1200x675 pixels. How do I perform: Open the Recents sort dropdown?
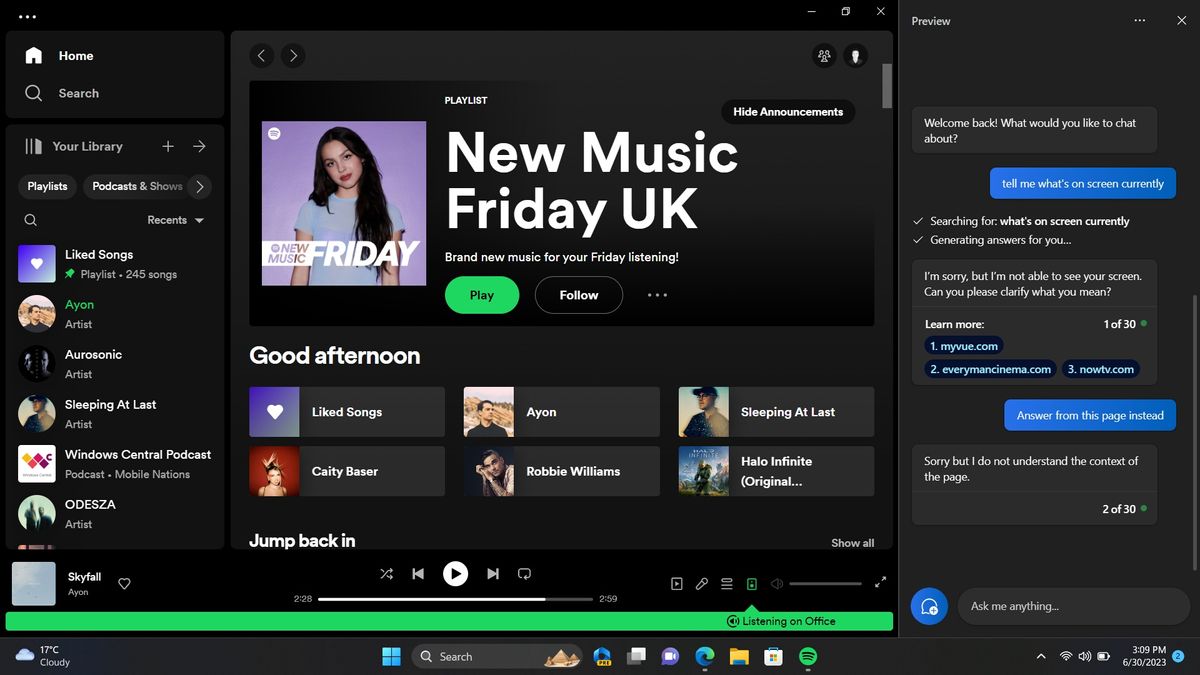(176, 219)
